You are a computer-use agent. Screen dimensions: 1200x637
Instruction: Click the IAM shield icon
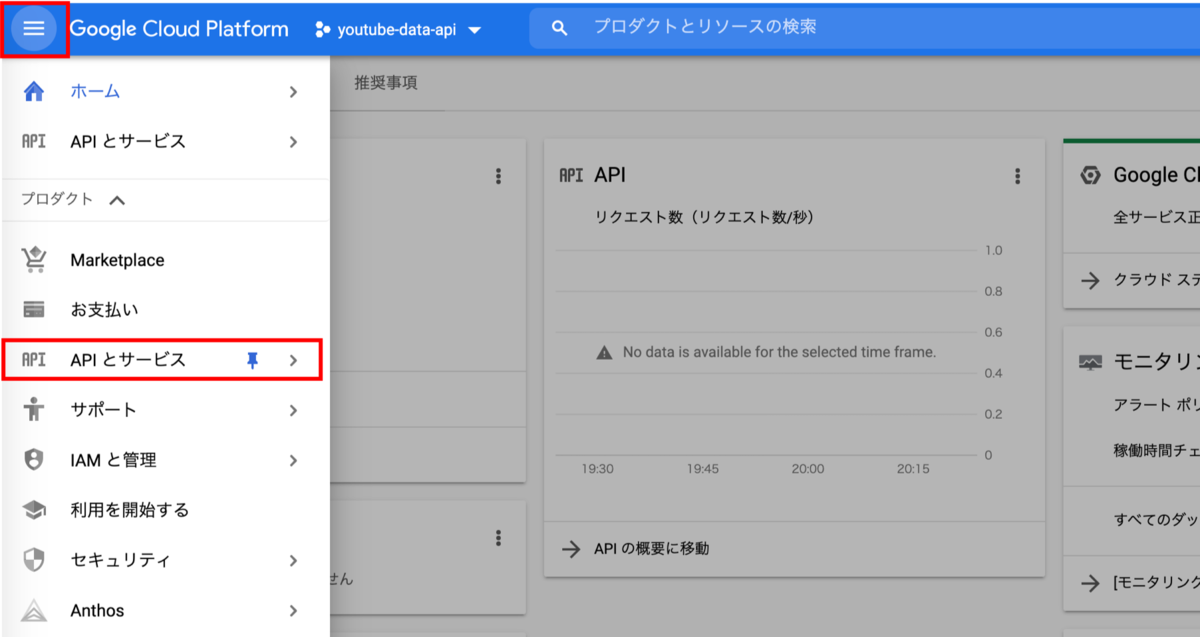pos(34,460)
